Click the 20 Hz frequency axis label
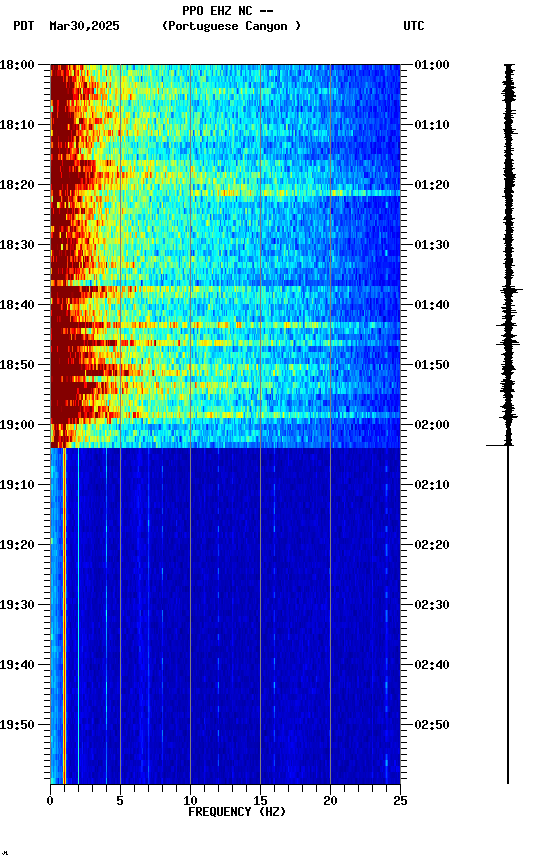 [x=330, y=801]
